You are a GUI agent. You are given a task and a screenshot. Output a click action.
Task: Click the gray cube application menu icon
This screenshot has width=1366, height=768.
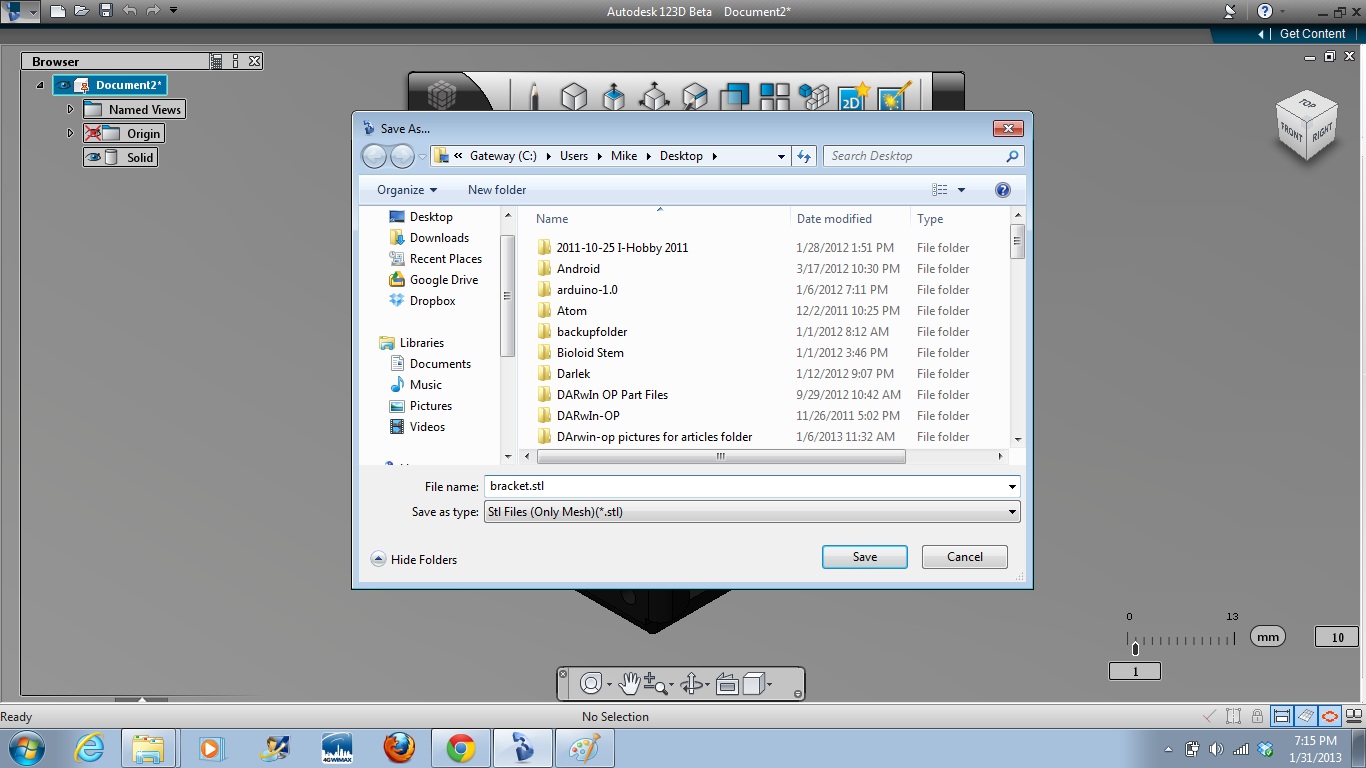pos(442,96)
